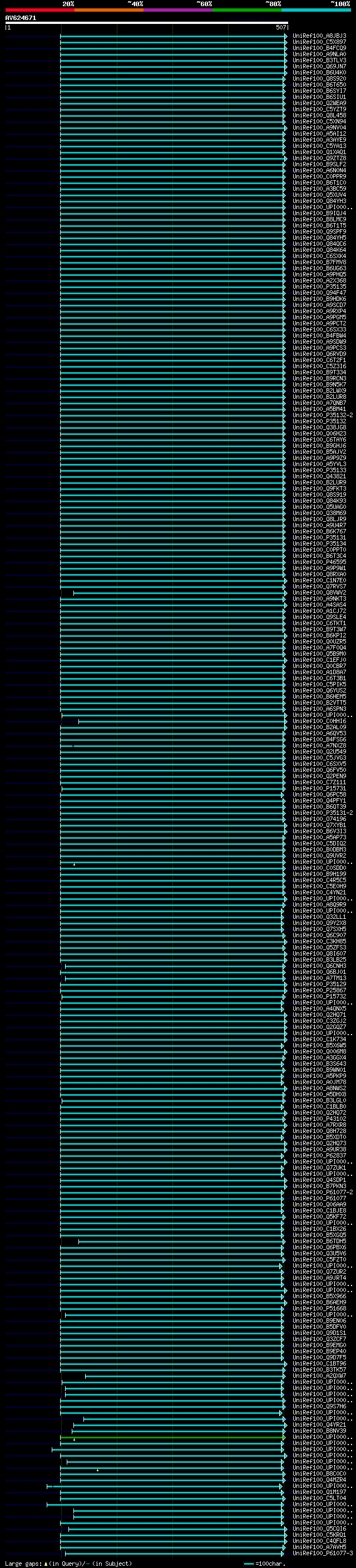
Task: Click hit label UniRef100_B6U4K0
Action: [x=319, y=72]
